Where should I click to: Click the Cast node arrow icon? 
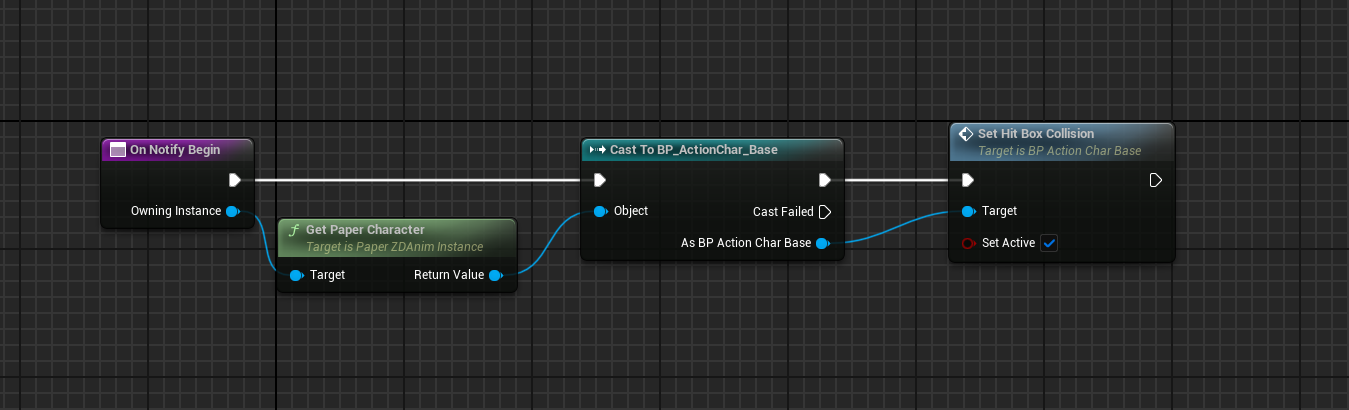598,150
